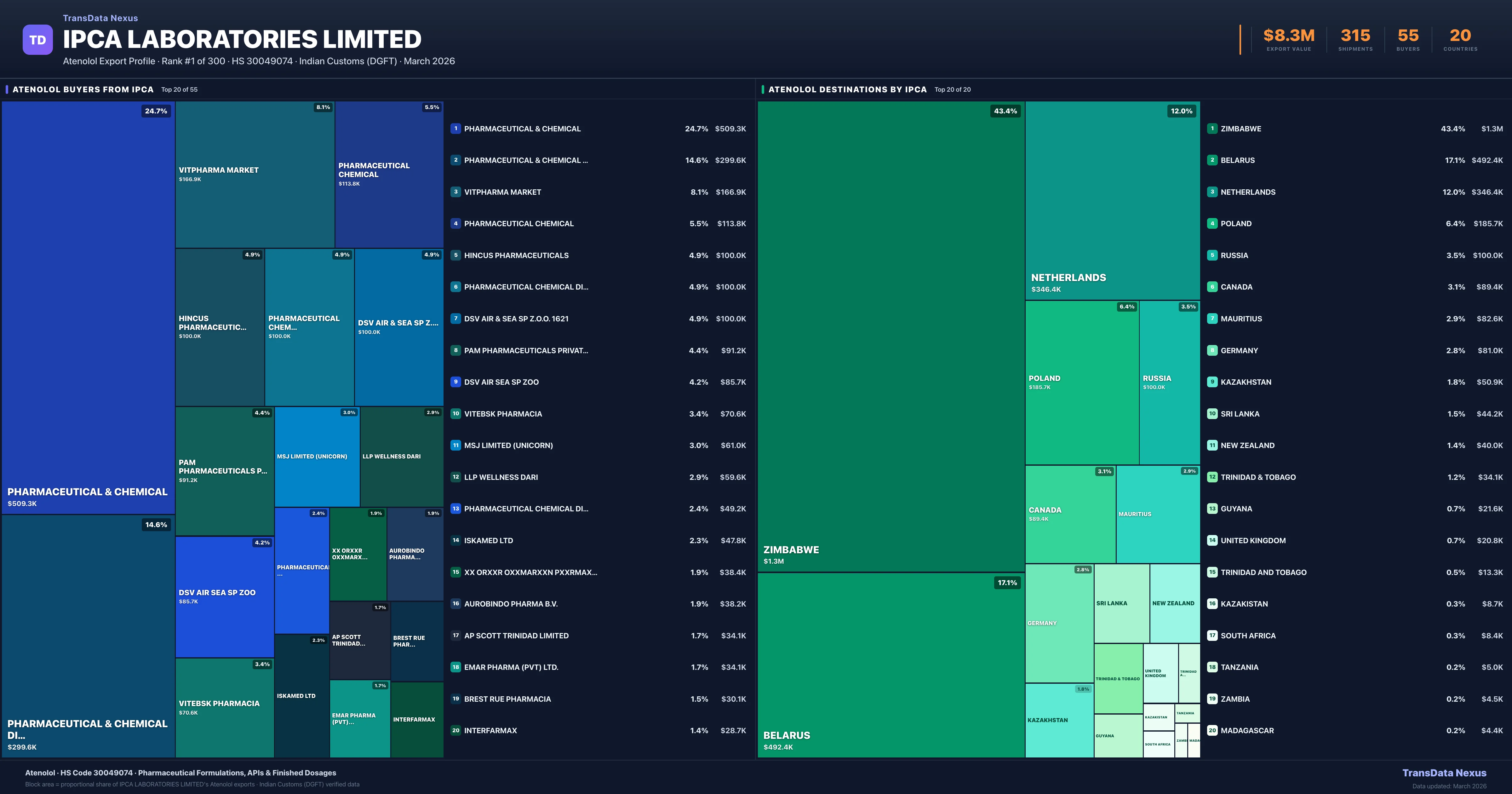Click rank 10 badge for Vitebsk Pharmacia
Screen dimensions: 1512x794
click(x=455, y=414)
